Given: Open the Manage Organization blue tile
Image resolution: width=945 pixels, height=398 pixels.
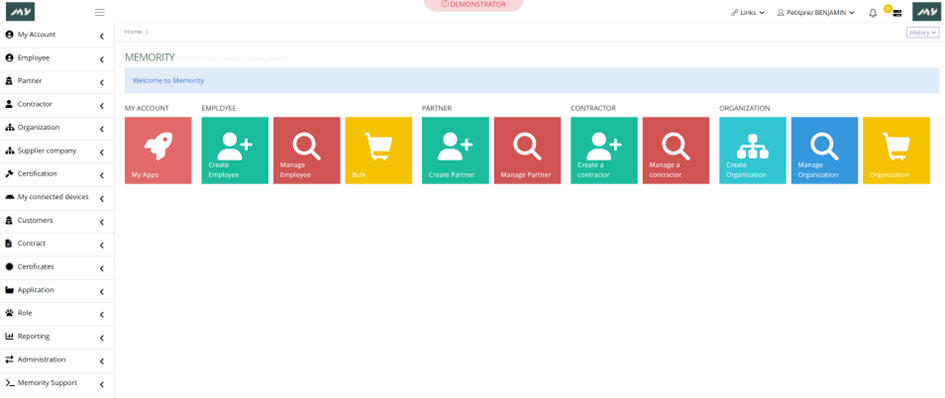Looking at the screenshot, I should (824, 150).
